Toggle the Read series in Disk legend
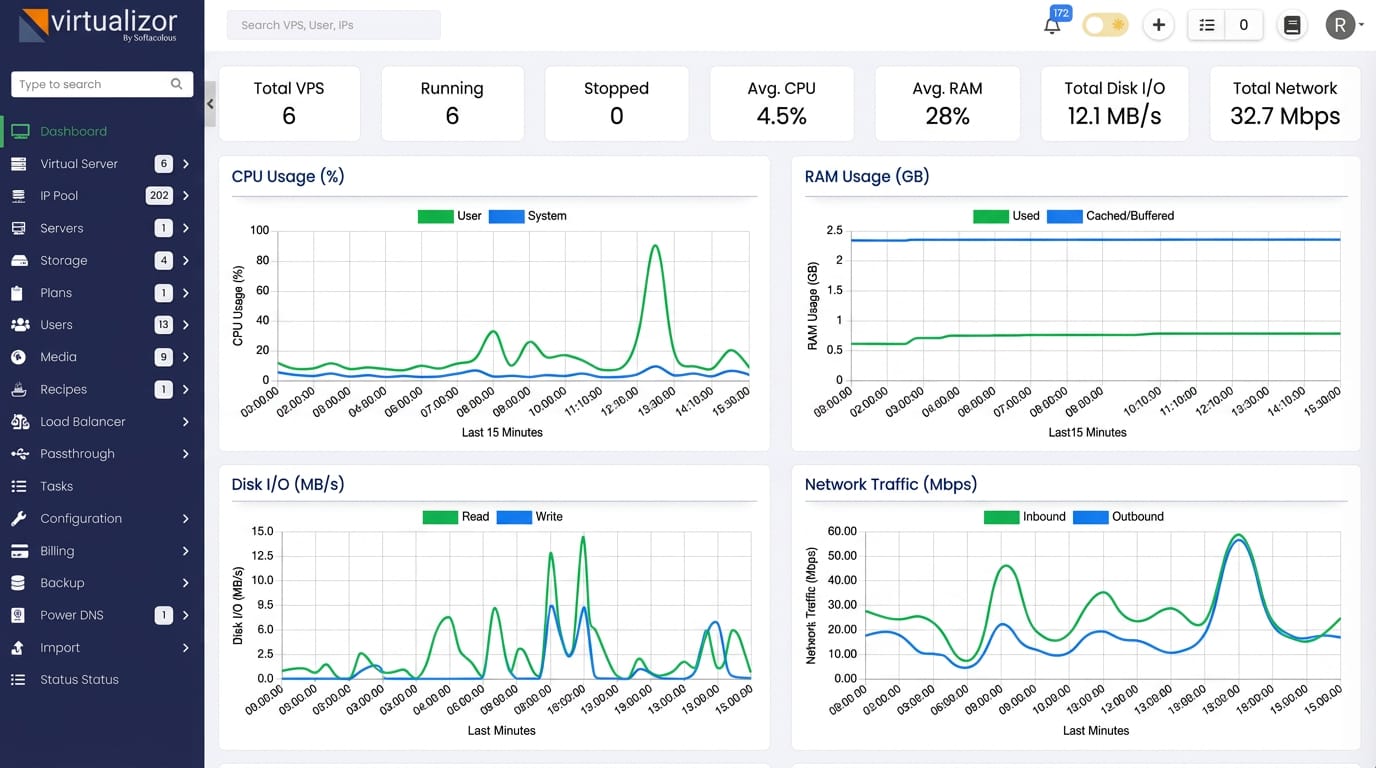The image size is (1376, 768). click(x=456, y=517)
